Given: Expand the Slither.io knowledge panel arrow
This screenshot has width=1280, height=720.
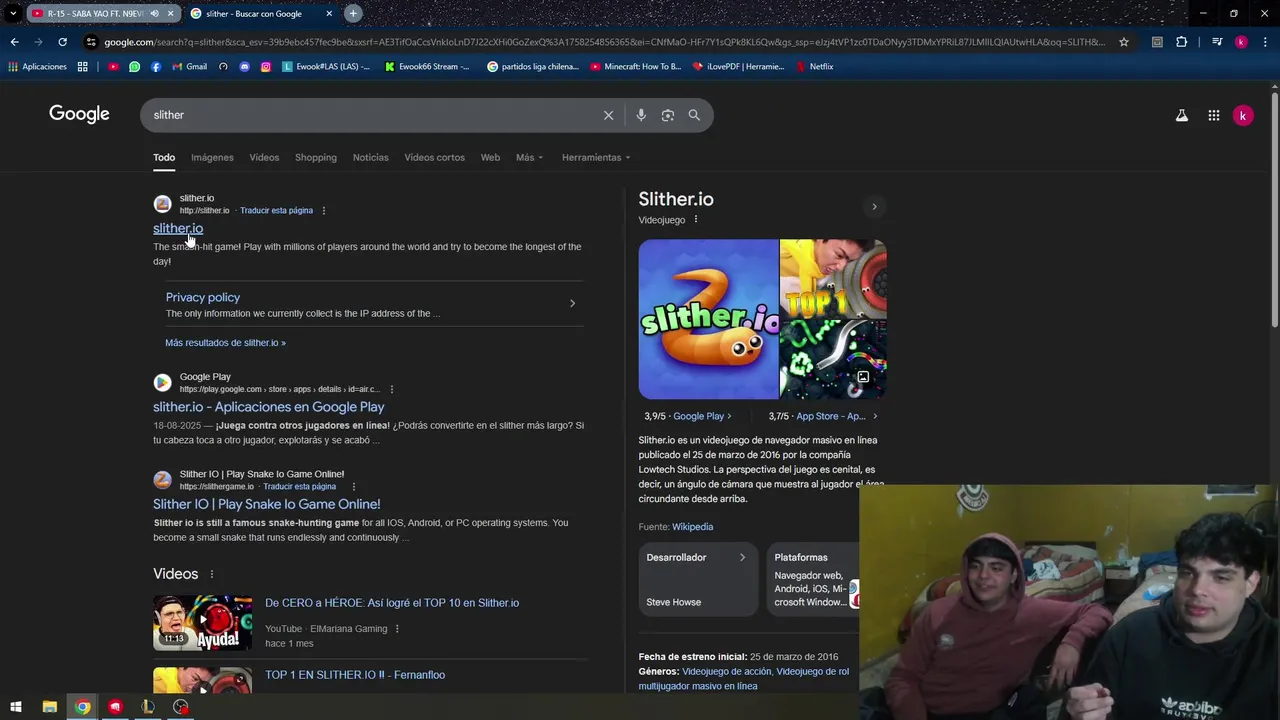Looking at the screenshot, I should coord(874,207).
